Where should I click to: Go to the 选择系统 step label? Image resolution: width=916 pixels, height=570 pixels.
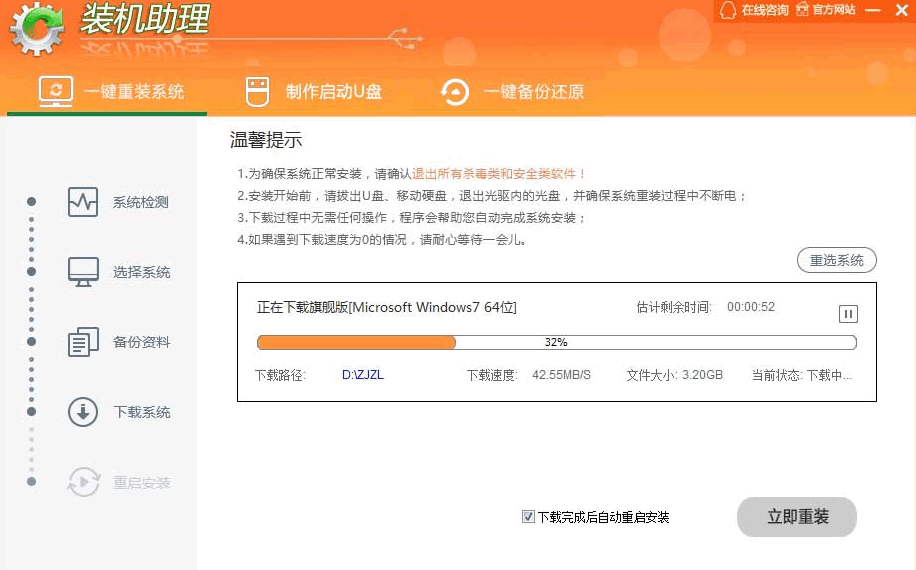(141, 272)
